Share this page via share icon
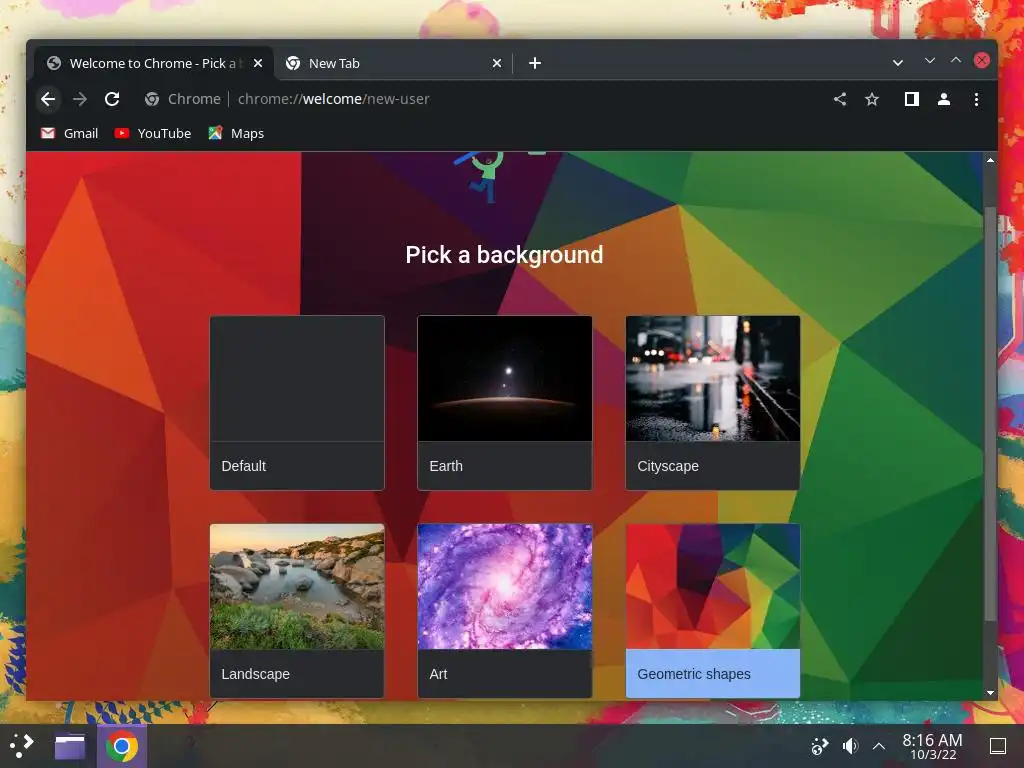The width and height of the screenshot is (1024, 768). tap(840, 99)
